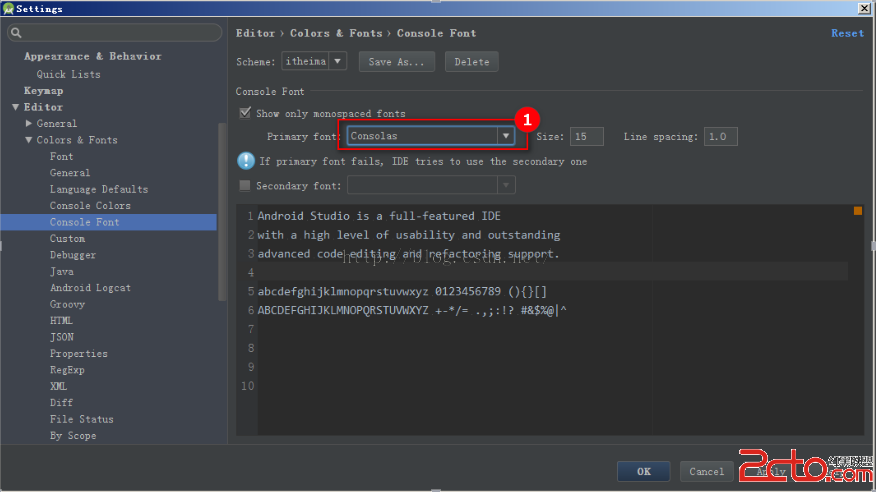Click the Reset link

(847, 33)
